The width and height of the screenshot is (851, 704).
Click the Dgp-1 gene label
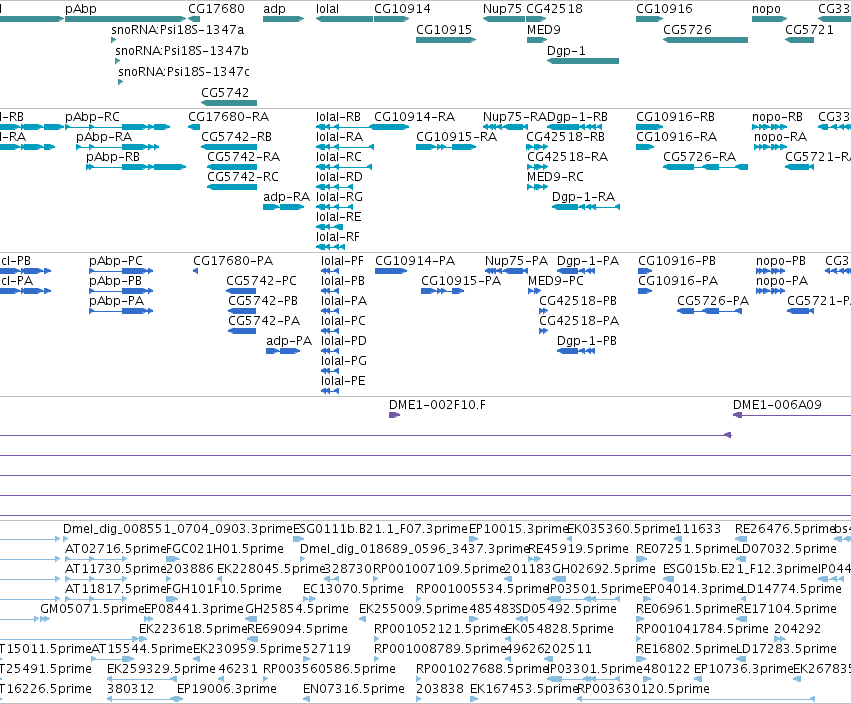pyautogui.click(x=566, y=51)
